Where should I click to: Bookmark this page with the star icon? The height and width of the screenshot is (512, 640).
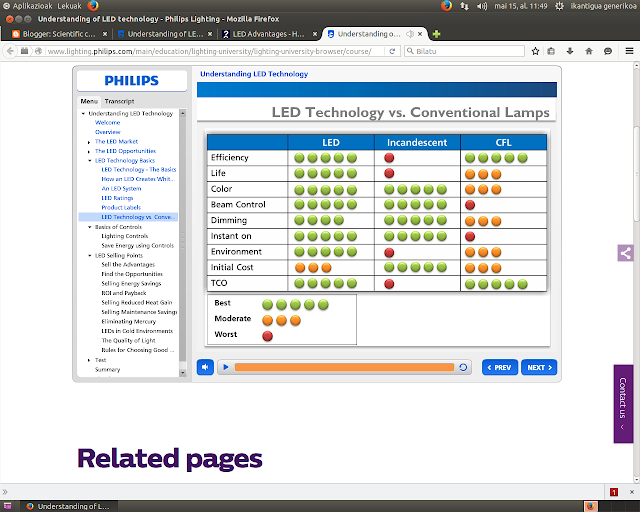[x=535, y=51]
